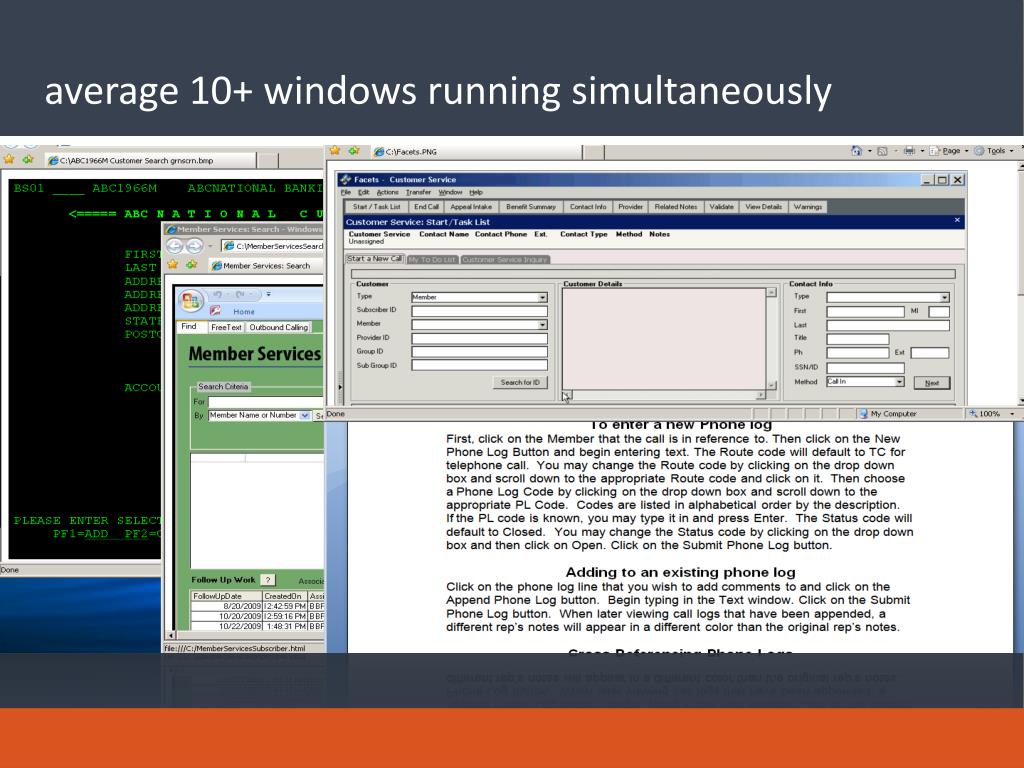Screen dimensions: 1024x768
Task: Open the Help menu in Facets
Action: pyautogui.click(x=475, y=192)
